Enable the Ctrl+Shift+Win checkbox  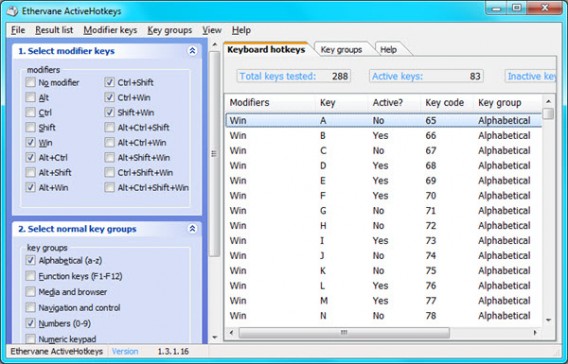click(109, 172)
